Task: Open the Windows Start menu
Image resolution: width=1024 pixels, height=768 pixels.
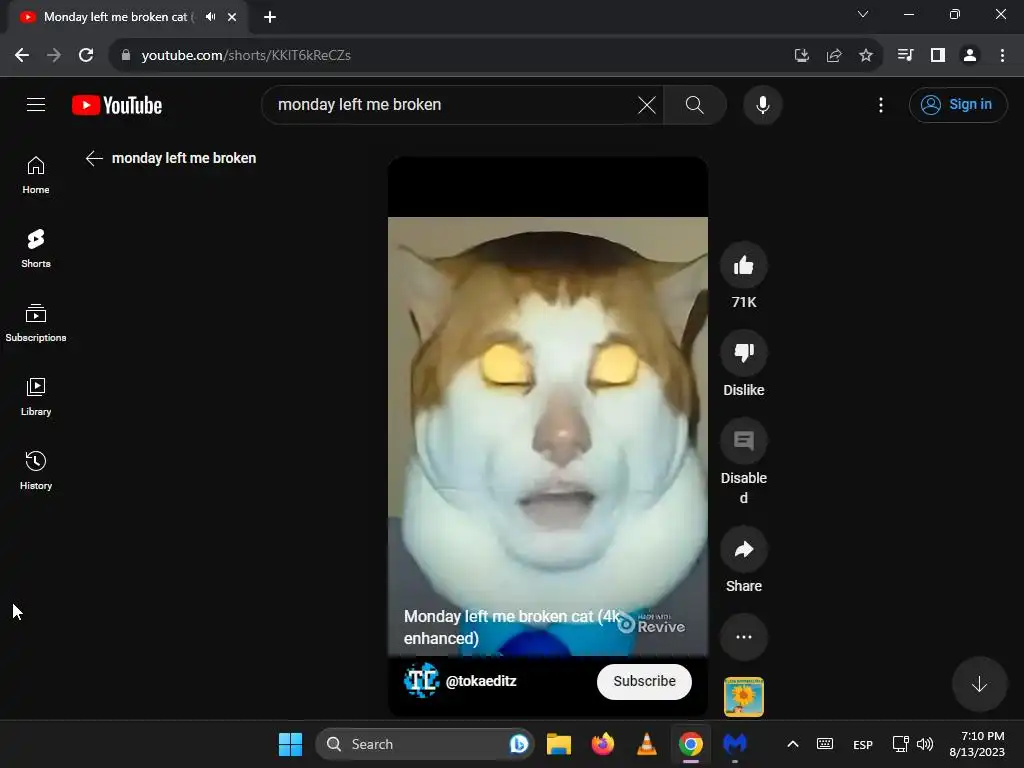Action: point(290,744)
